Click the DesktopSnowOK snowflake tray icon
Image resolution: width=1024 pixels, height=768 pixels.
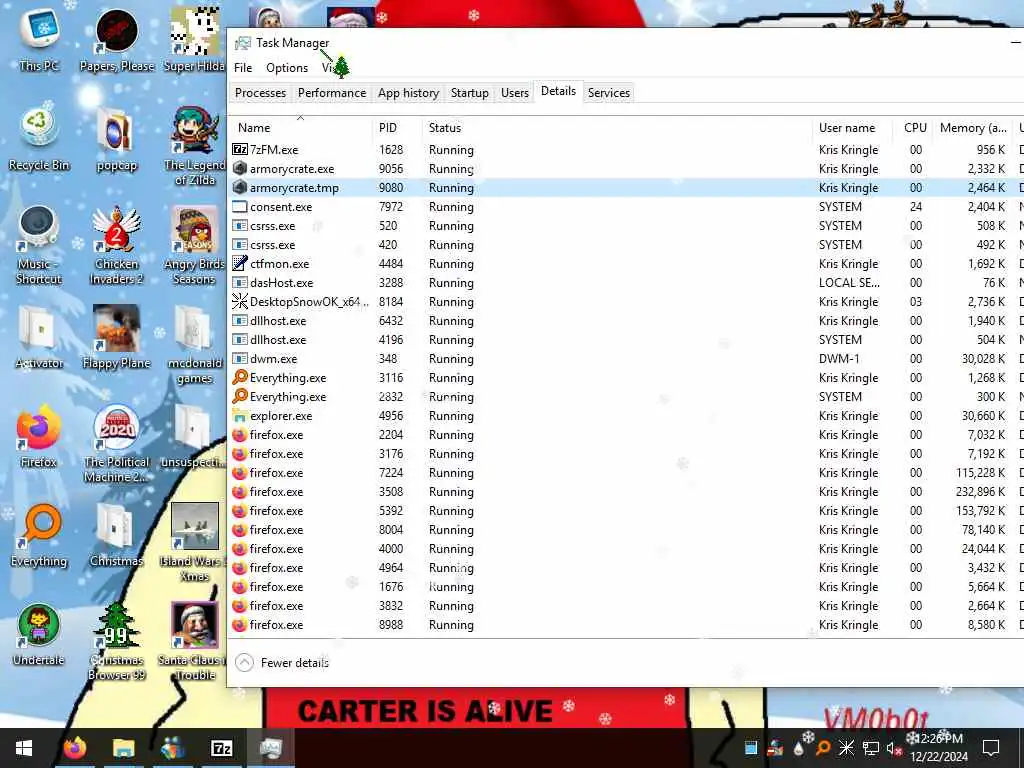(x=846, y=748)
